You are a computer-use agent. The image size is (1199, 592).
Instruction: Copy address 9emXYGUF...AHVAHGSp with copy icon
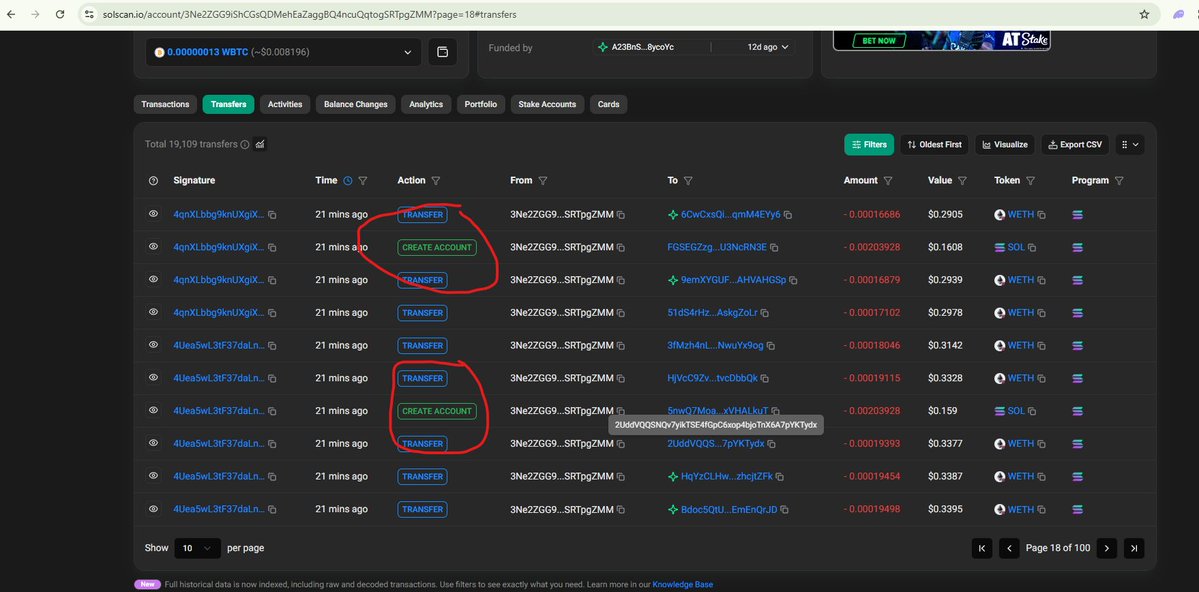[x=793, y=281]
